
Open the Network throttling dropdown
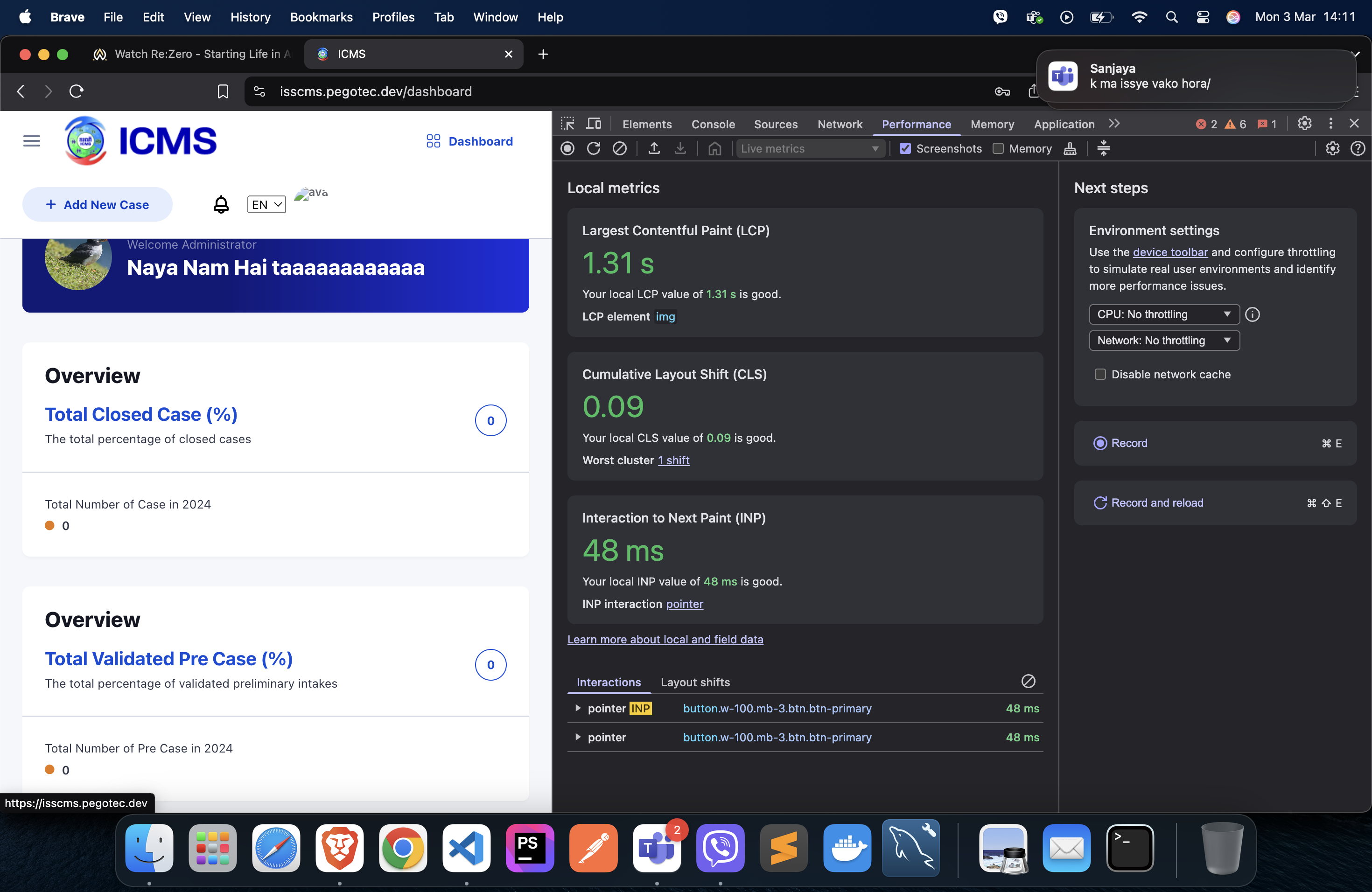click(x=1163, y=341)
